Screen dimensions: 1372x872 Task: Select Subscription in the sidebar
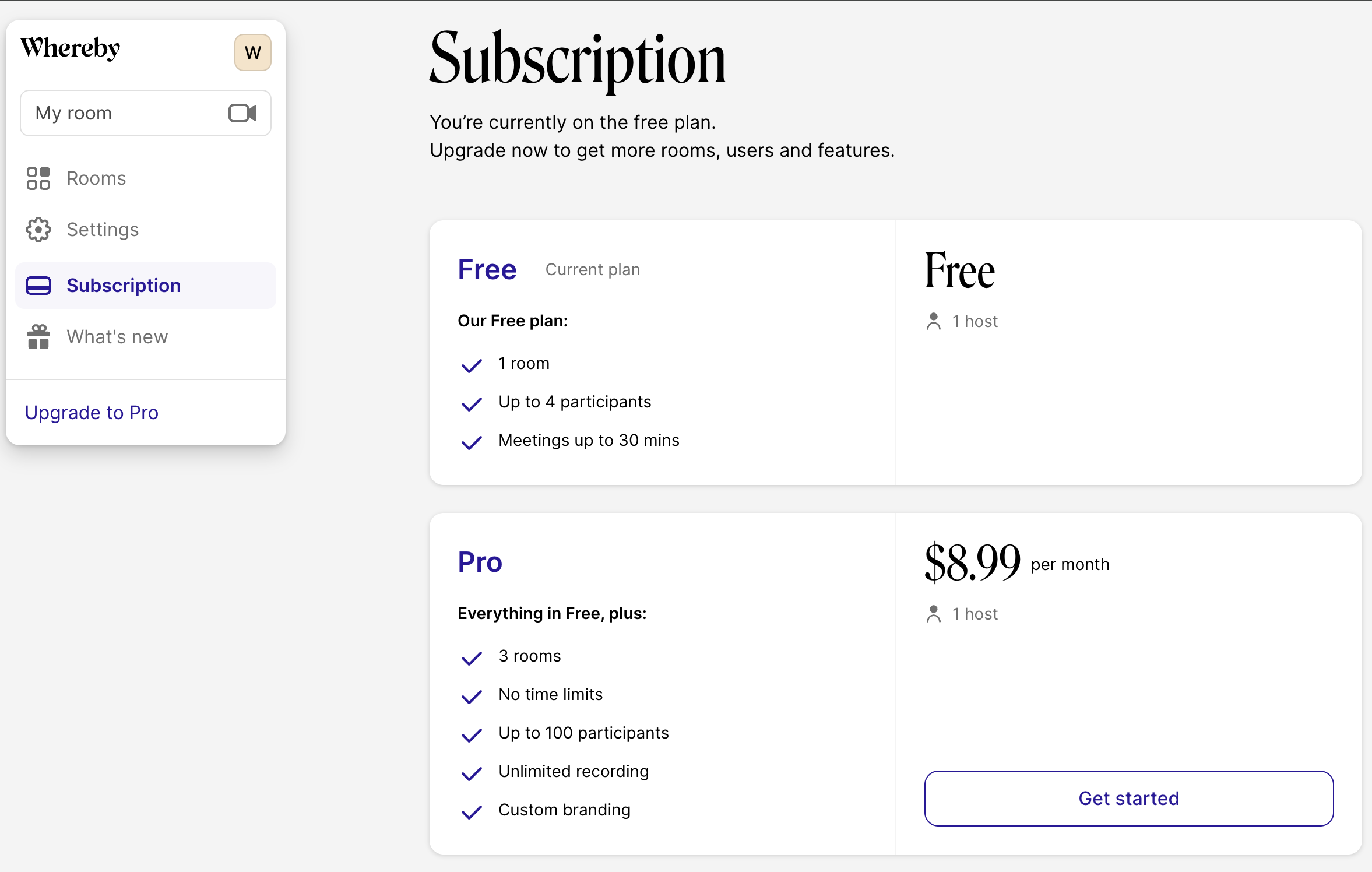tap(124, 286)
